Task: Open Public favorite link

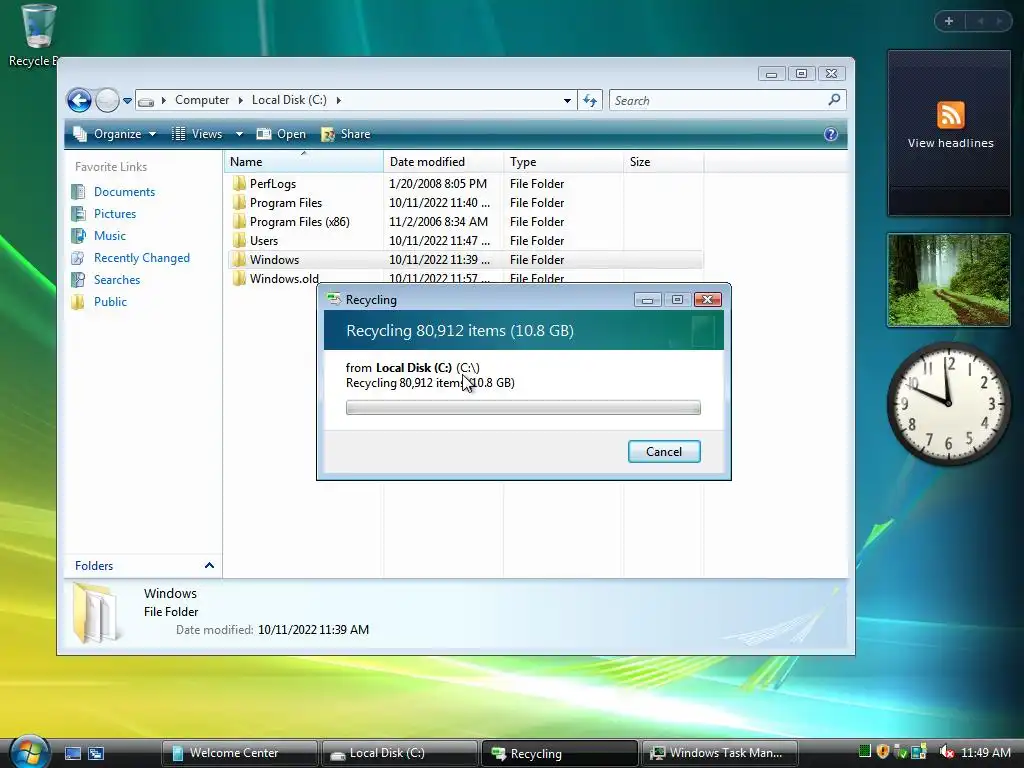Action: (x=110, y=302)
